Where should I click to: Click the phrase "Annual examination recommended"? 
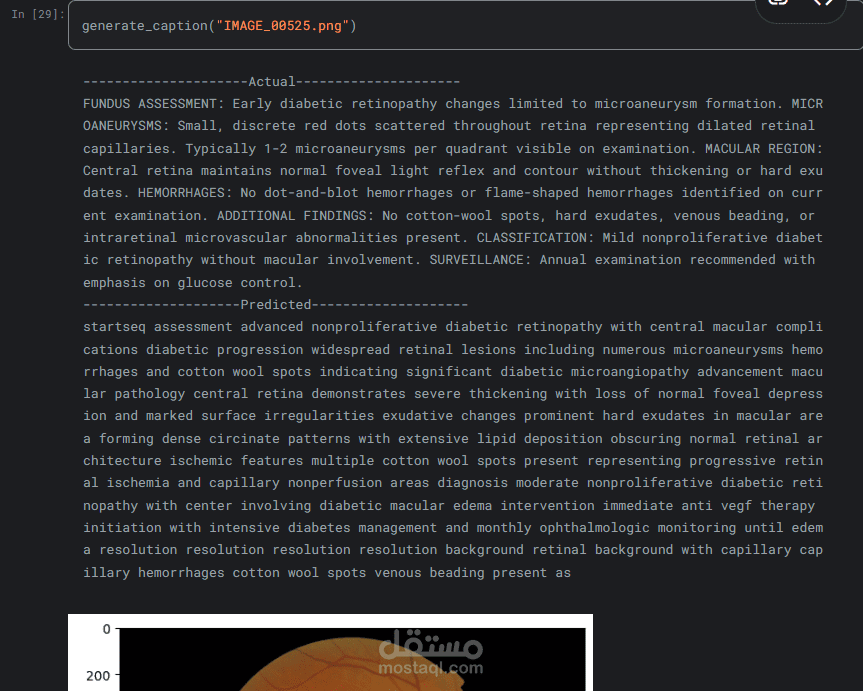[x=658, y=260]
